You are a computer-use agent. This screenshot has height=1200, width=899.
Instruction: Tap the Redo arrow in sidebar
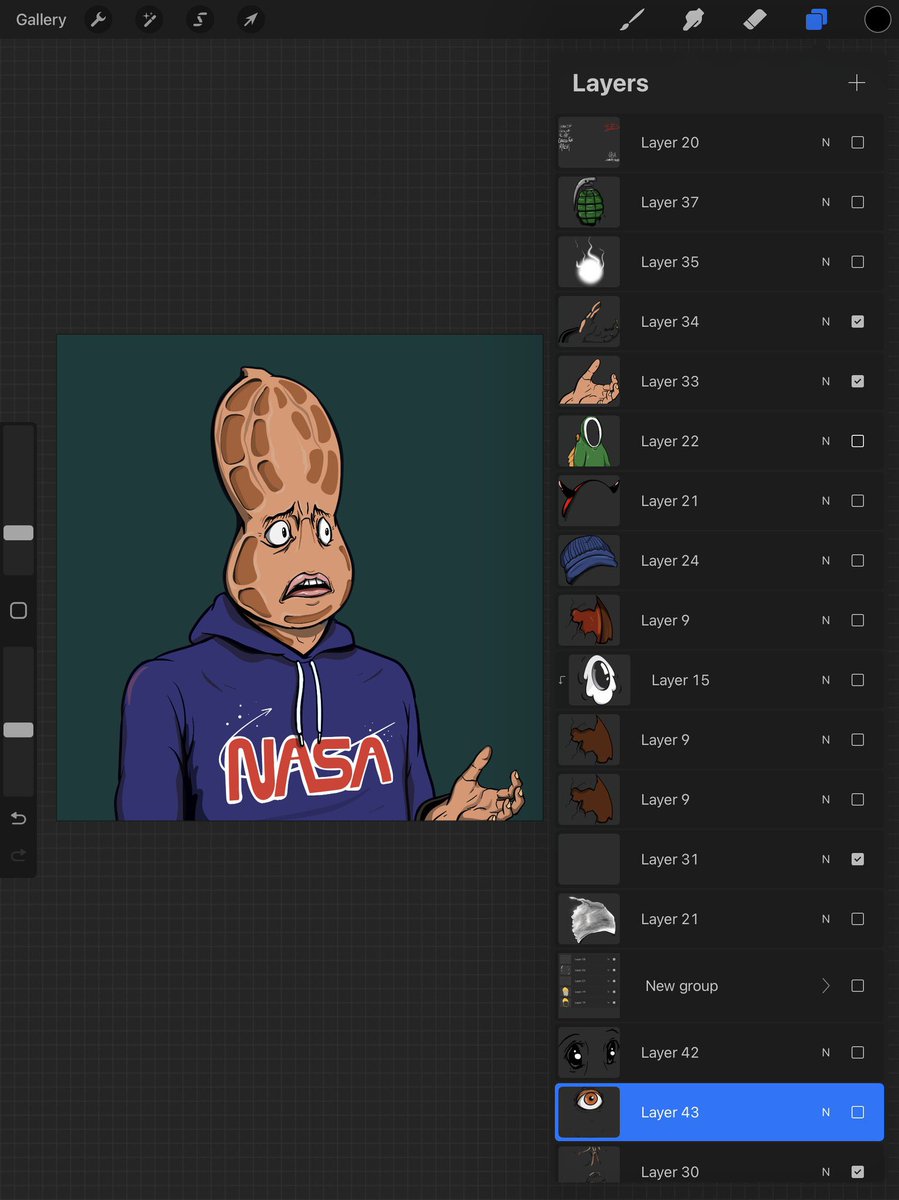click(18, 856)
